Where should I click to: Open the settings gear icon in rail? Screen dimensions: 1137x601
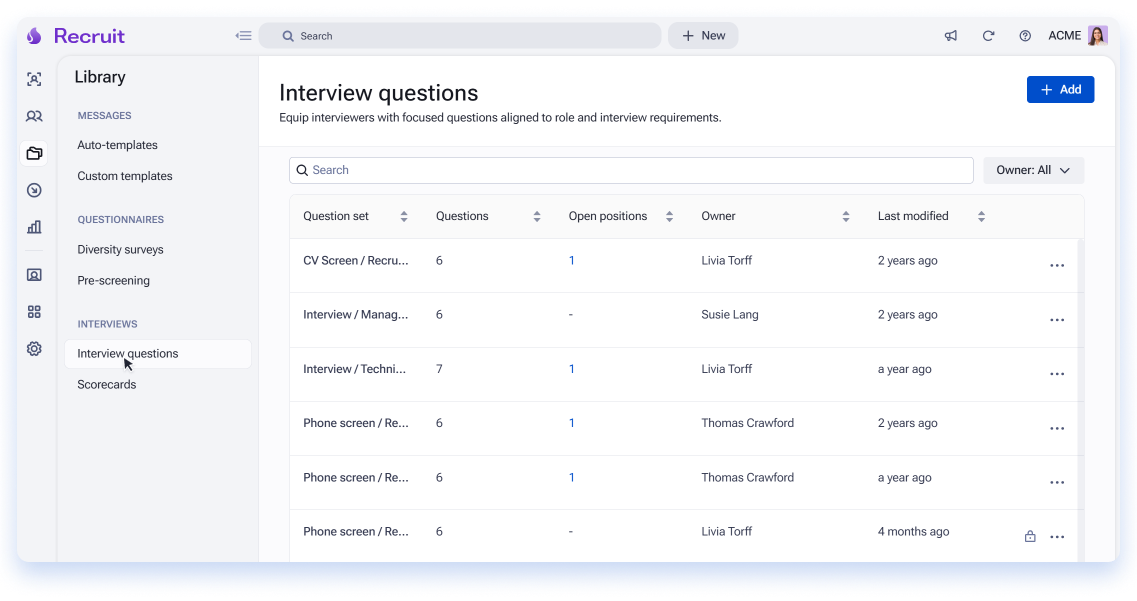(34, 349)
